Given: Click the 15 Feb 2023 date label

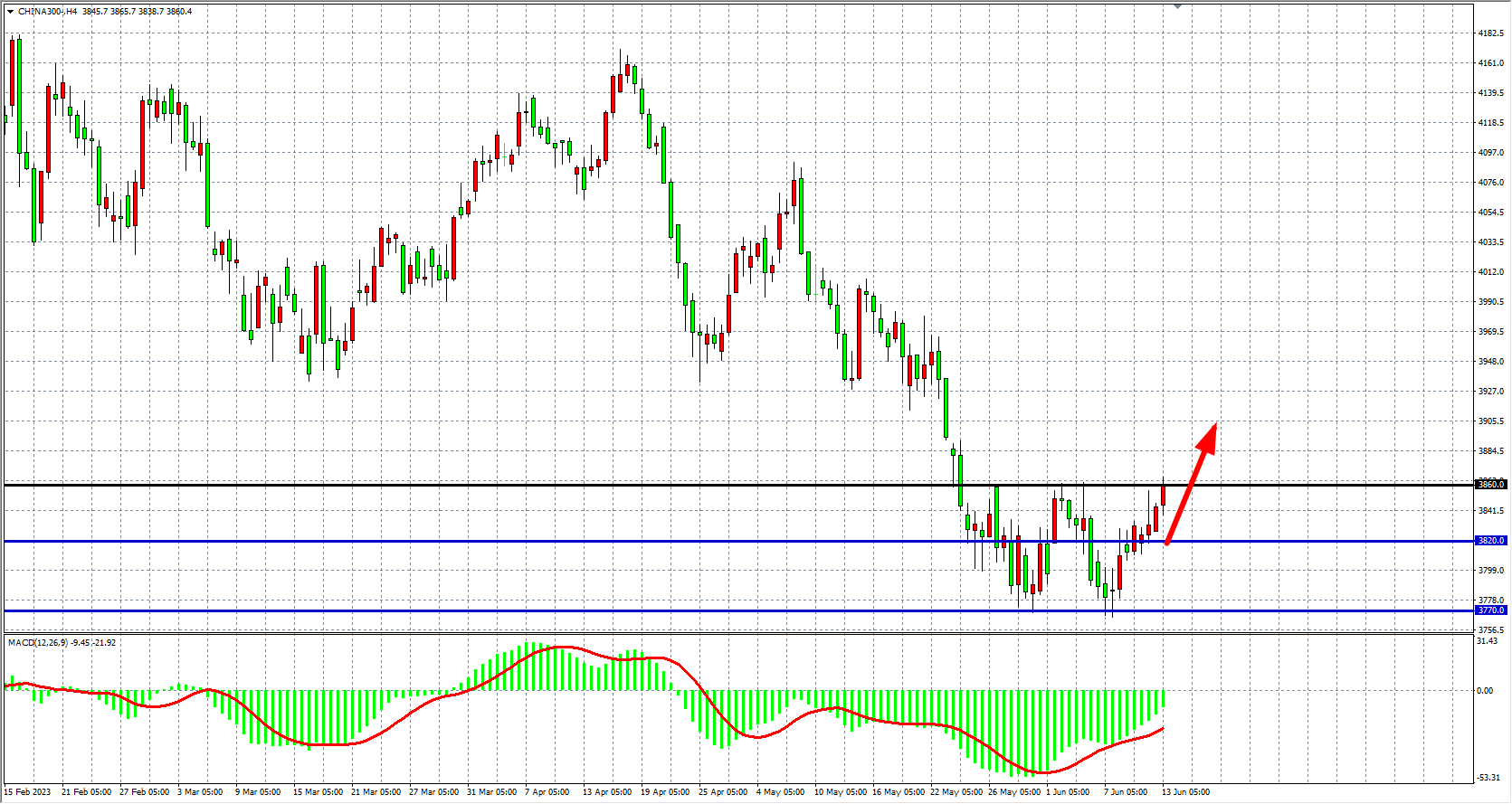Looking at the screenshot, I should (x=27, y=792).
